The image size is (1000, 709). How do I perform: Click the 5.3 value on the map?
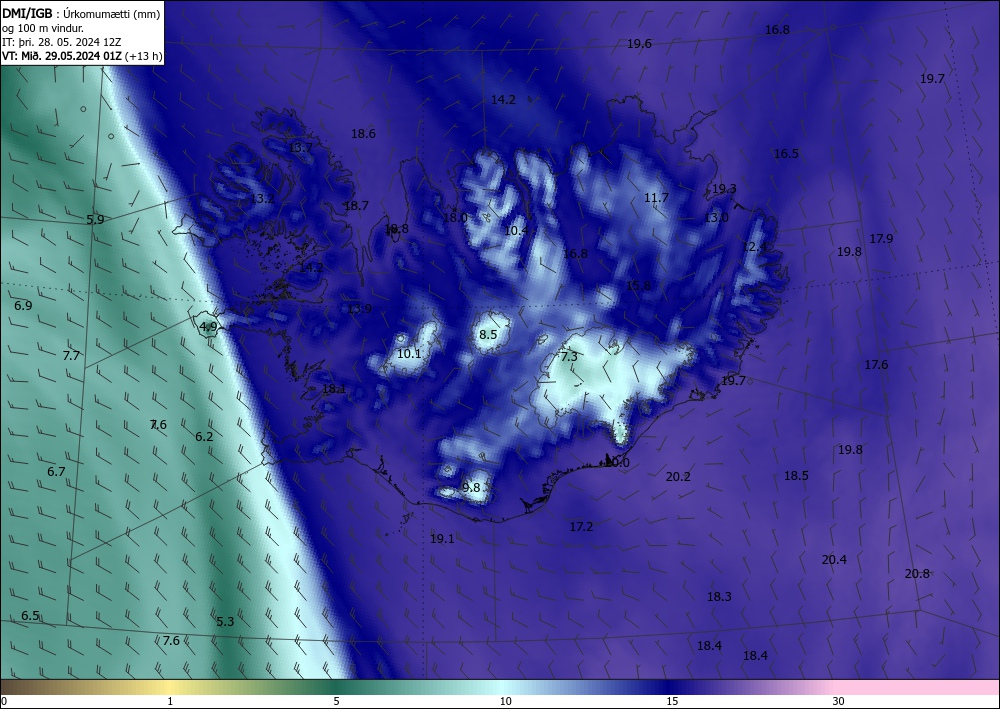(x=225, y=622)
